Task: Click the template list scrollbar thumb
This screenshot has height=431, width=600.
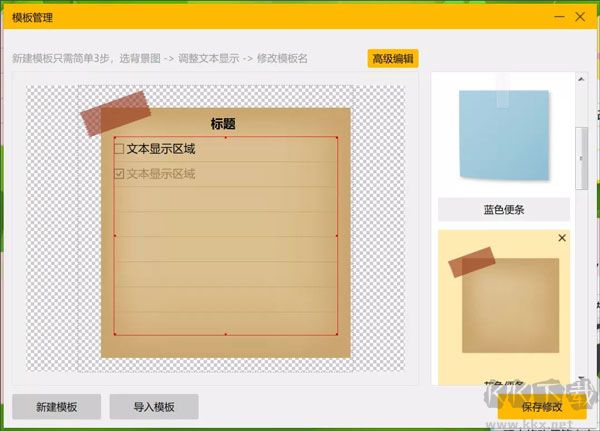Action: pyautogui.click(x=582, y=158)
